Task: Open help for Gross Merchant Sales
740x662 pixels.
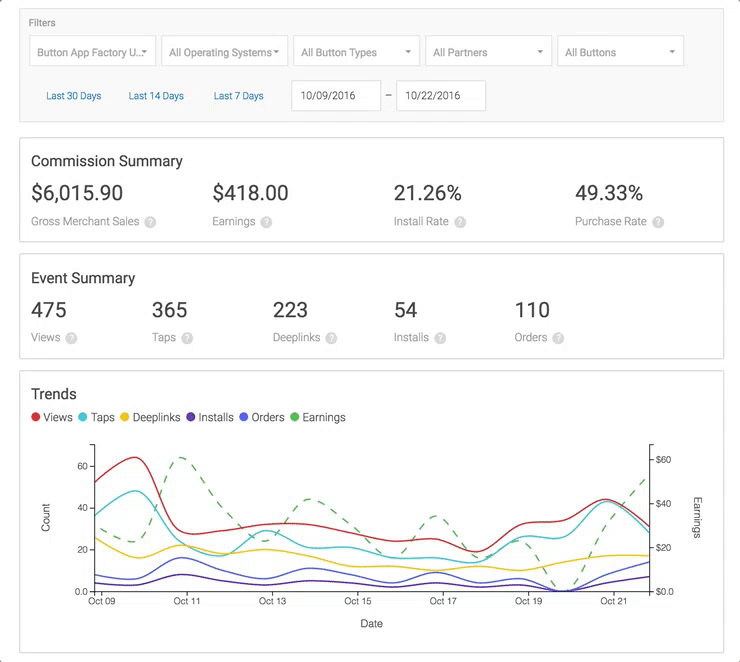Action: [x=150, y=222]
